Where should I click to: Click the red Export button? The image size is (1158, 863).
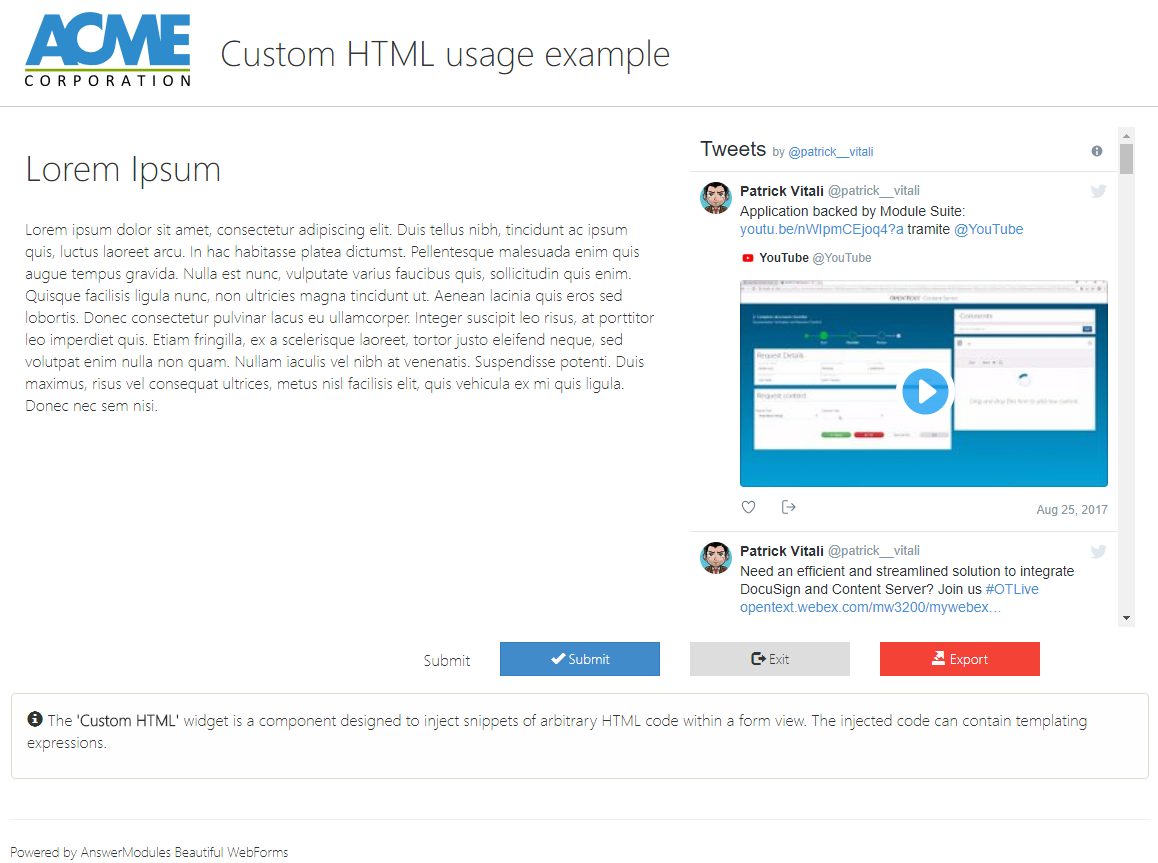pyautogui.click(x=959, y=659)
